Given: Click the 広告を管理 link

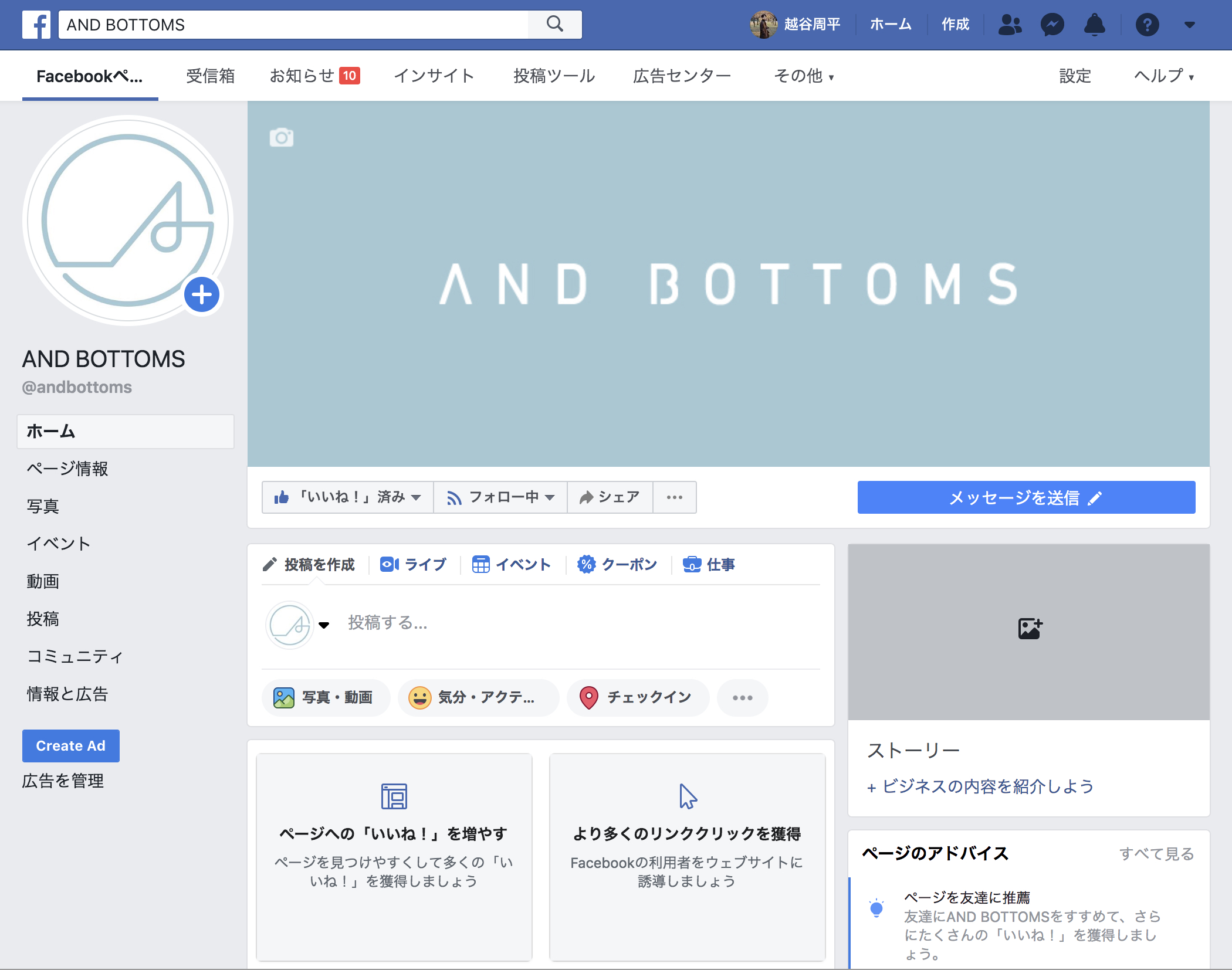Looking at the screenshot, I should [63, 781].
